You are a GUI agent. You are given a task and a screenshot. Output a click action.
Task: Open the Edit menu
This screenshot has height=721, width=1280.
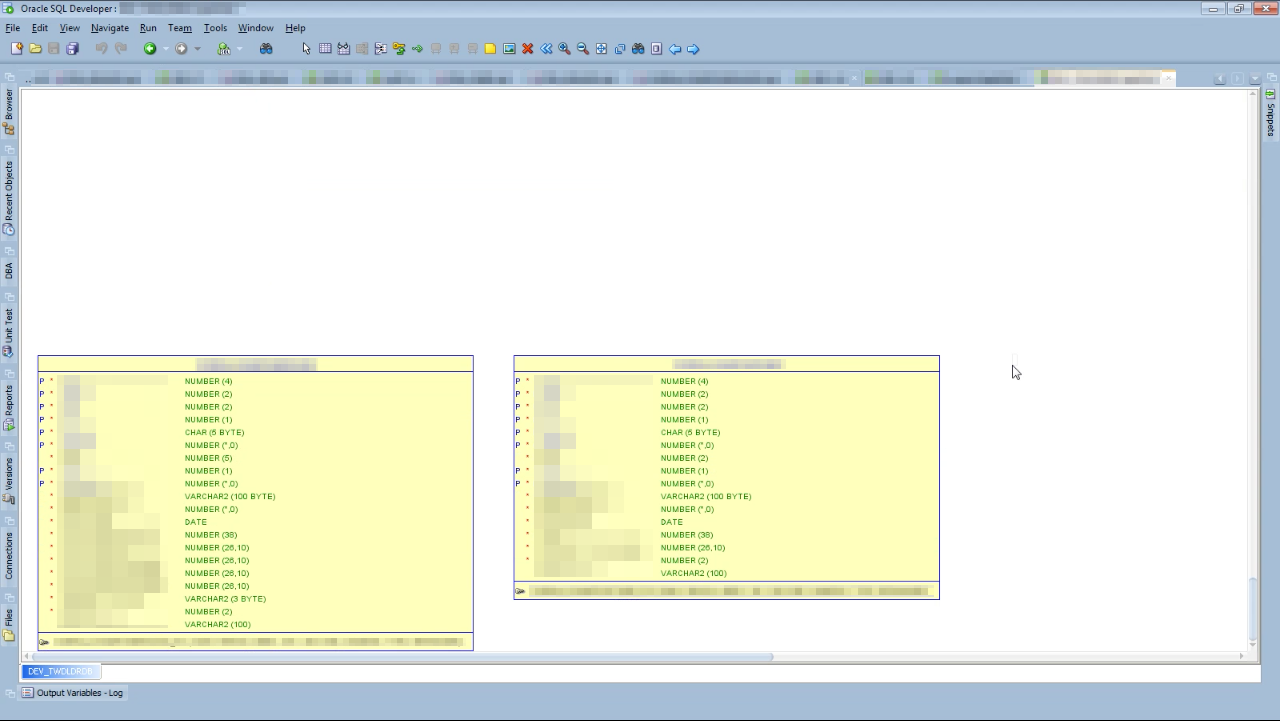point(40,28)
